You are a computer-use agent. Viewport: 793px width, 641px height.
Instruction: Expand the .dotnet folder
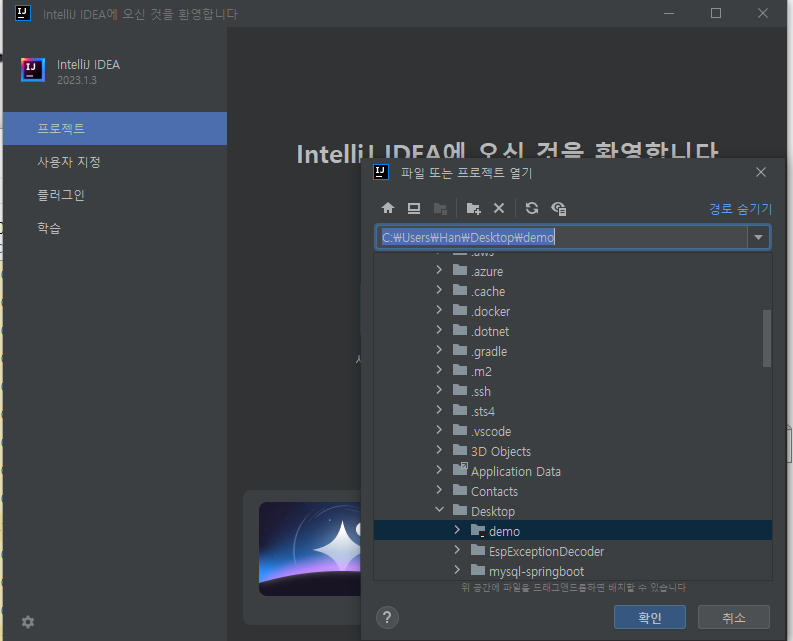pos(439,330)
